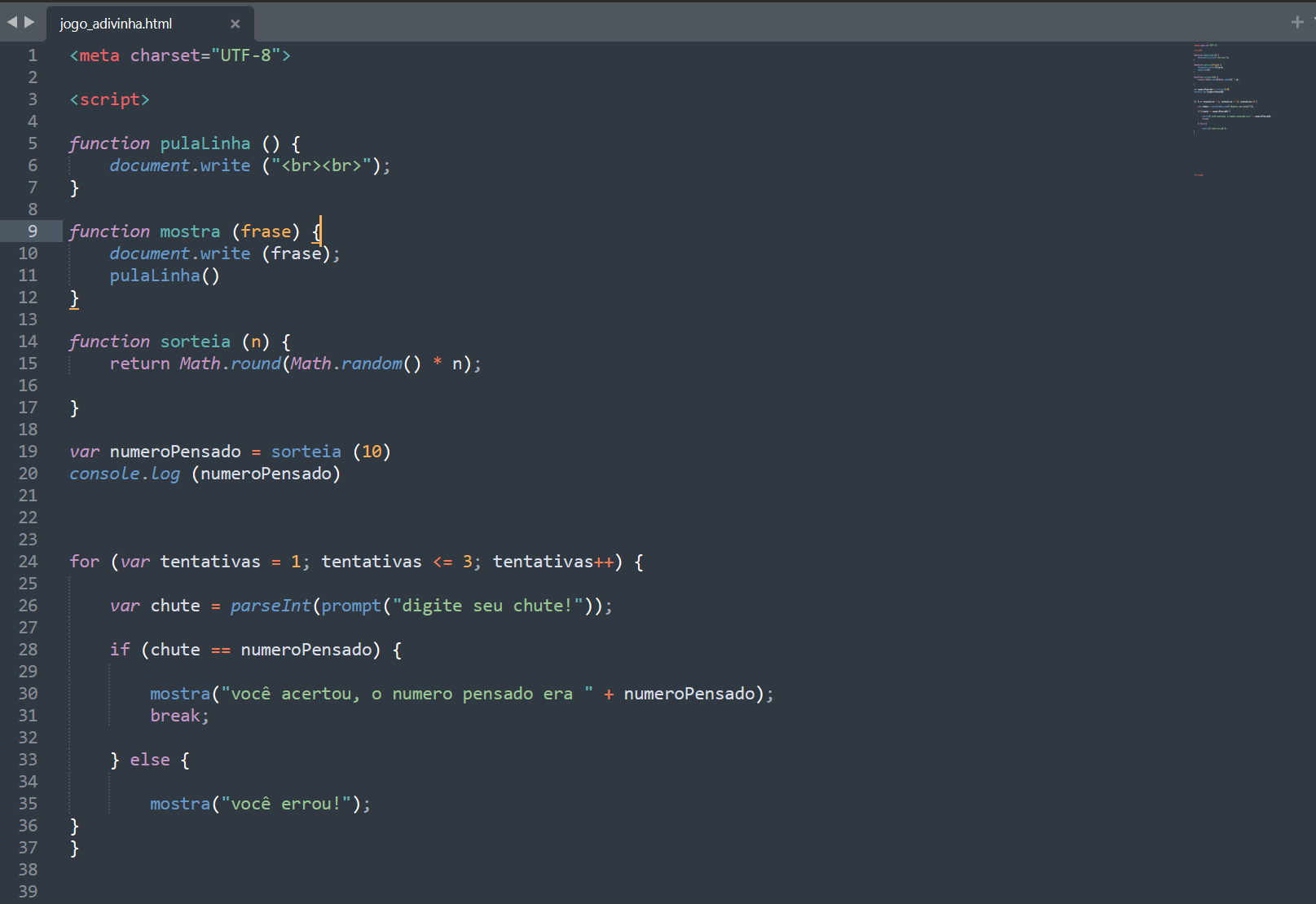Click the frase parameter in the mostra declaration
Image resolution: width=1316 pixels, height=904 pixels.
pos(266,232)
